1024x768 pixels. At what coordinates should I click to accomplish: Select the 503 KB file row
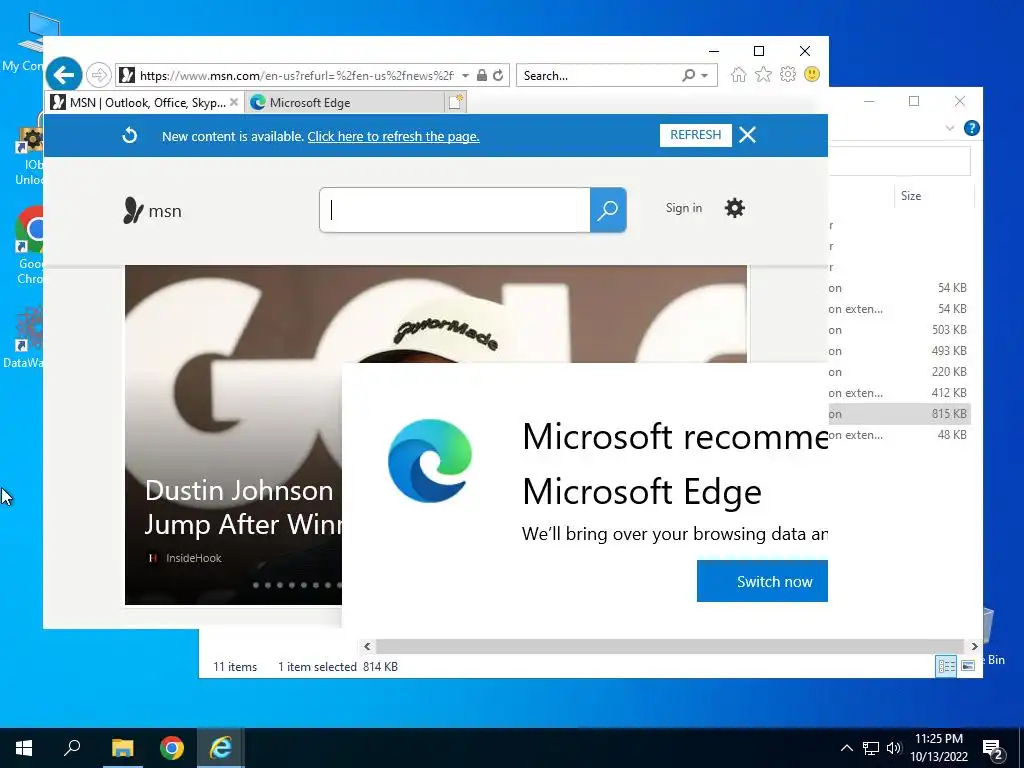(x=899, y=330)
